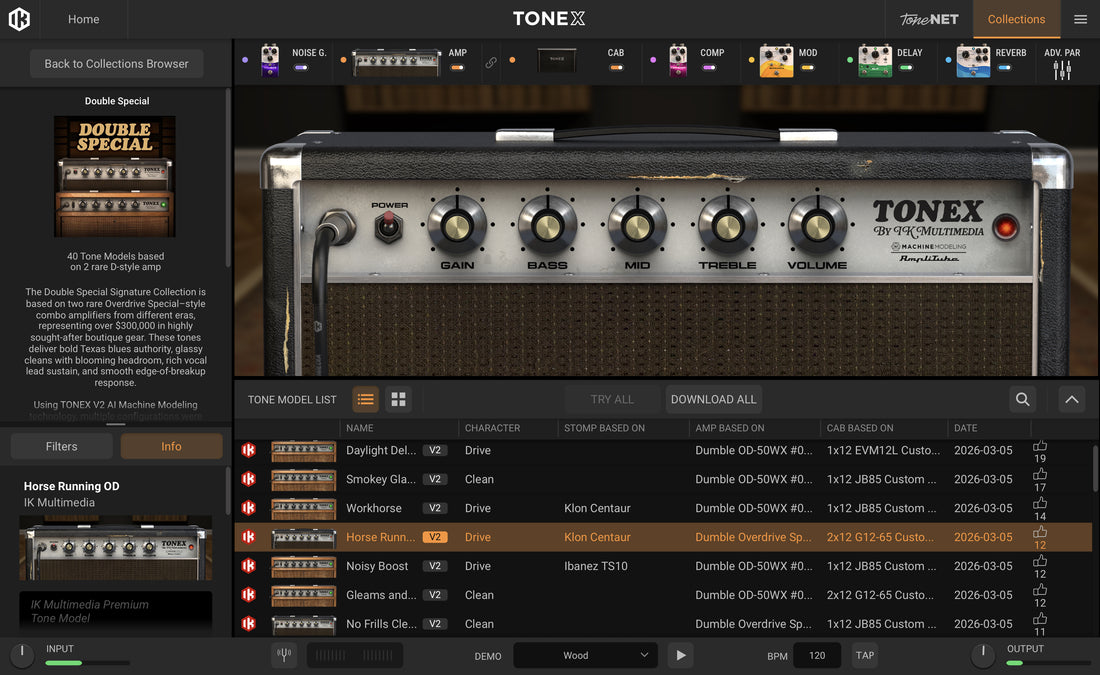Sort by CAB BASED ON column
The width and height of the screenshot is (1100, 675).
point(860,428)
